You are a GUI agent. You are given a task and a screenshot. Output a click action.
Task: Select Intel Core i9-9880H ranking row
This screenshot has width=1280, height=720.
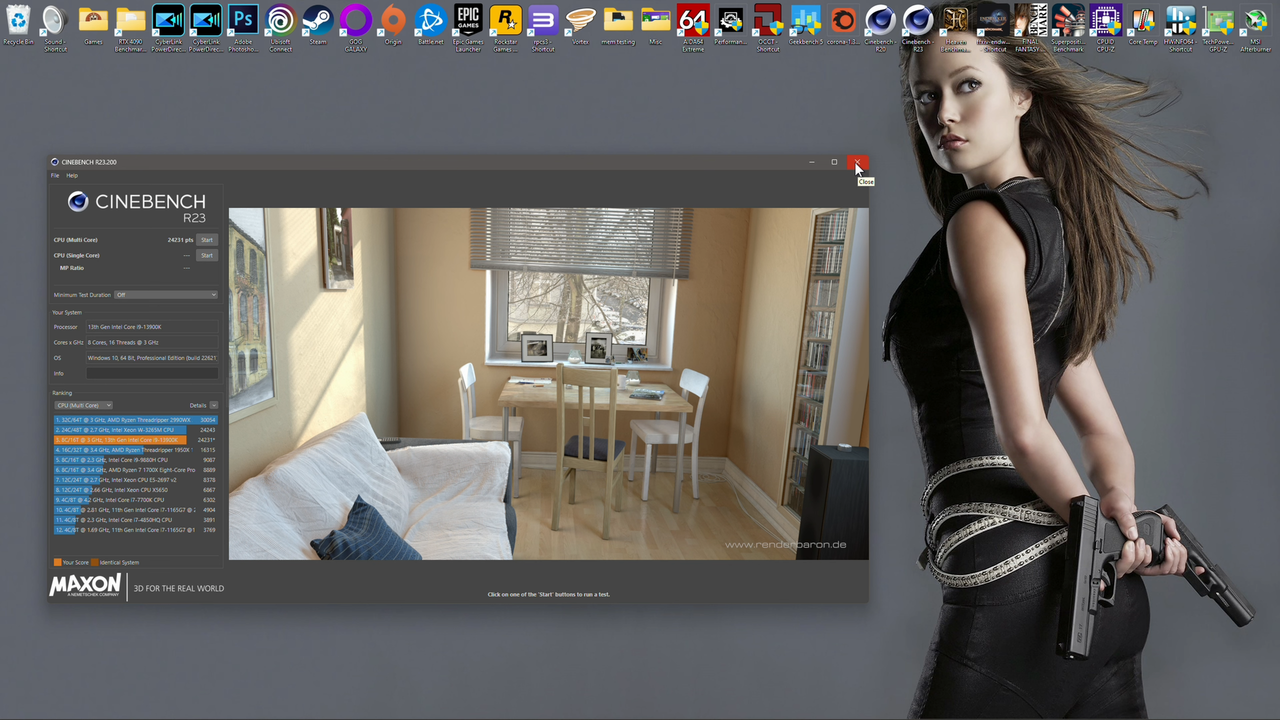pos(135,460)
